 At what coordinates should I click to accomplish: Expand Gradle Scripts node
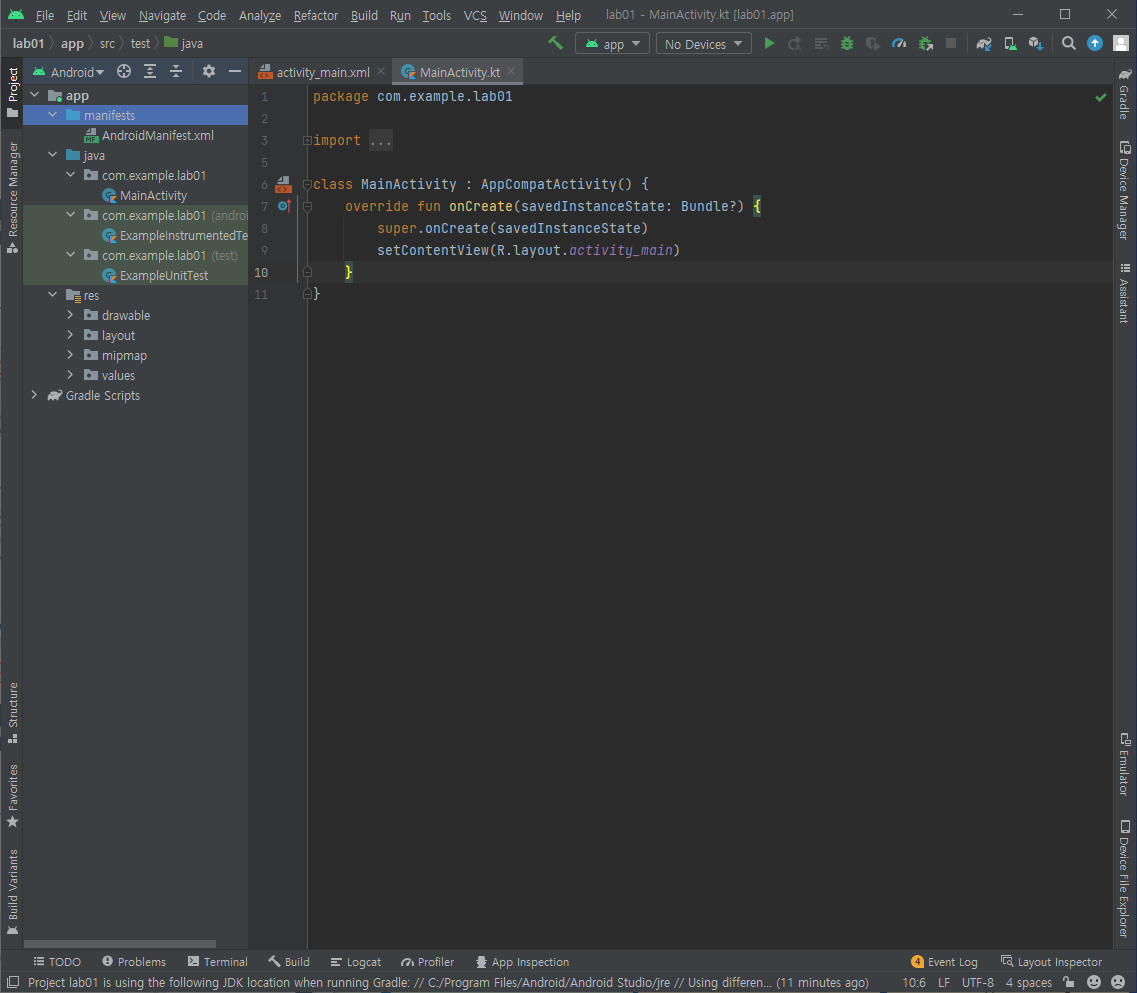click(34, 395)
